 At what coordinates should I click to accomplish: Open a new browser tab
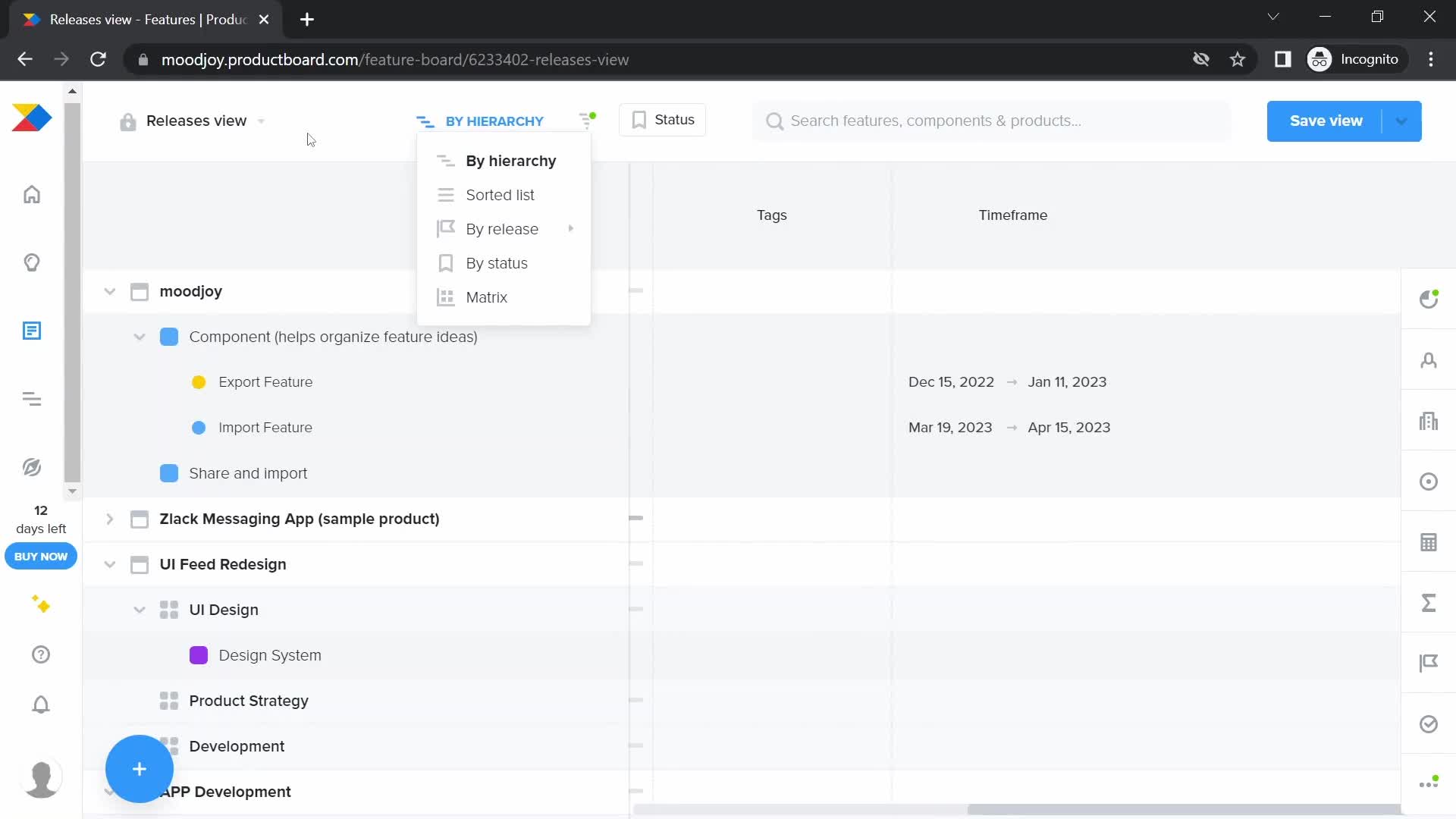[x=307, y=20]
